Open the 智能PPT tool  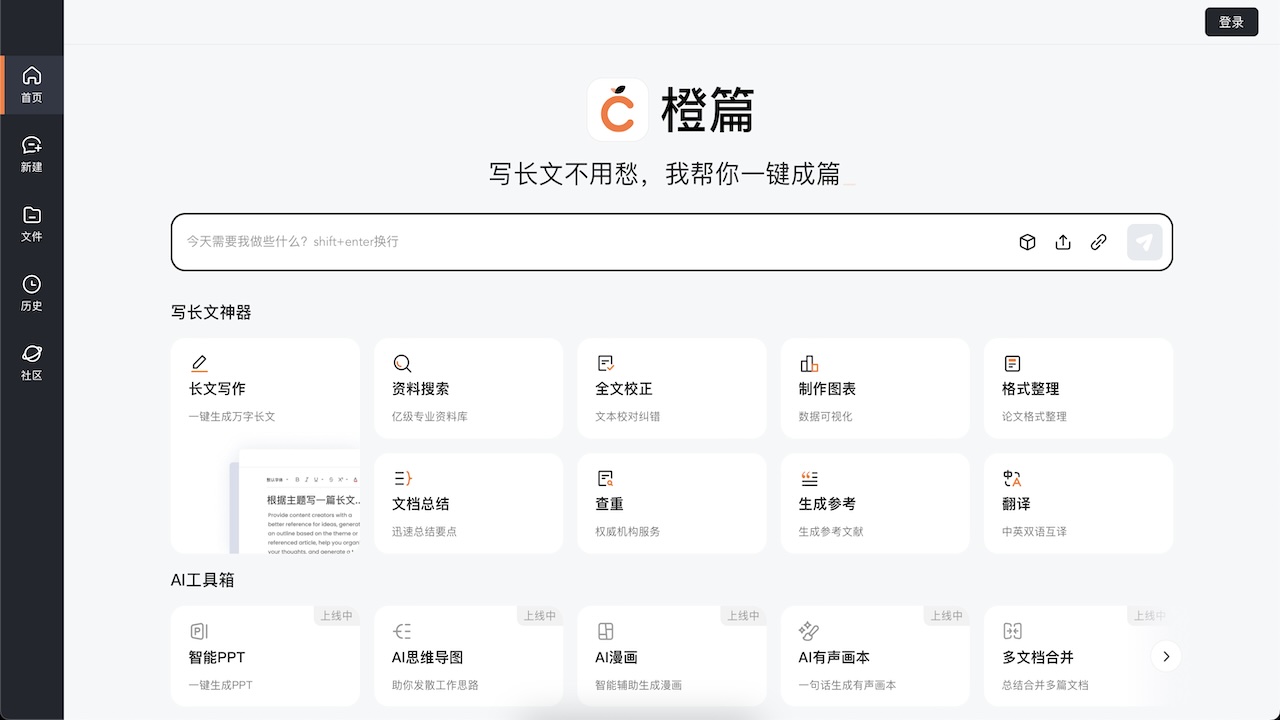point(265,656)
